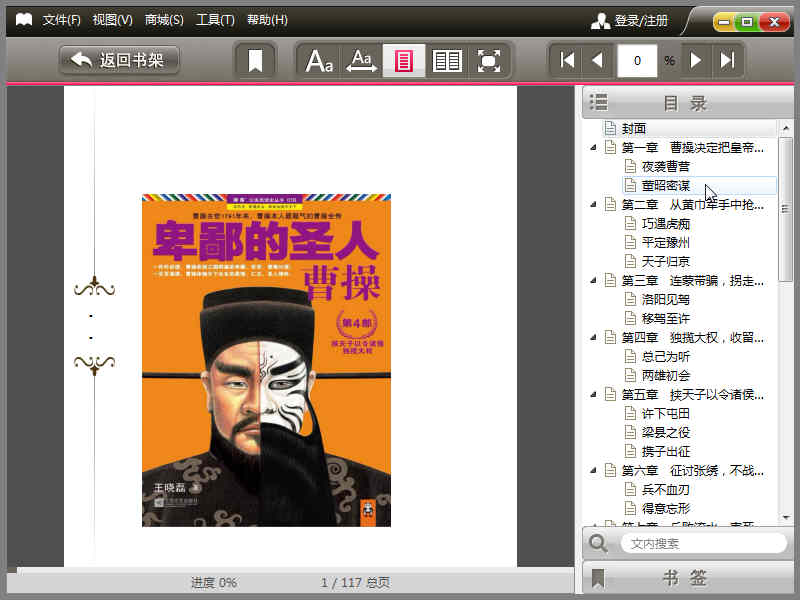The width and height of the screenshot is (800, 600).
Task: Click the book cover image
Action: coord(266,360)
